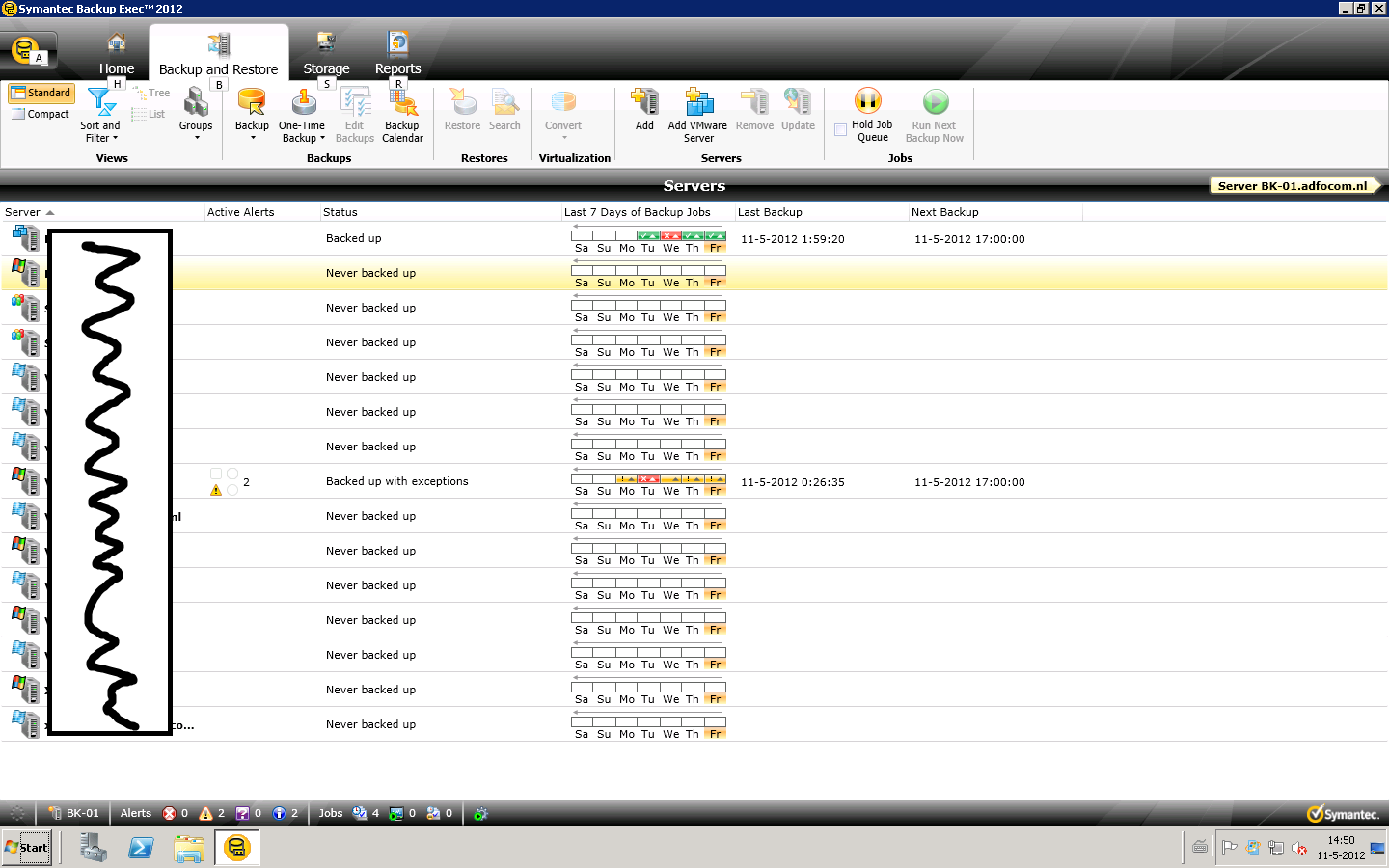The image size is (1389, 868).
Task: Click the 'Backed up with exceptions' status text
Action: [x=397, y=481]
